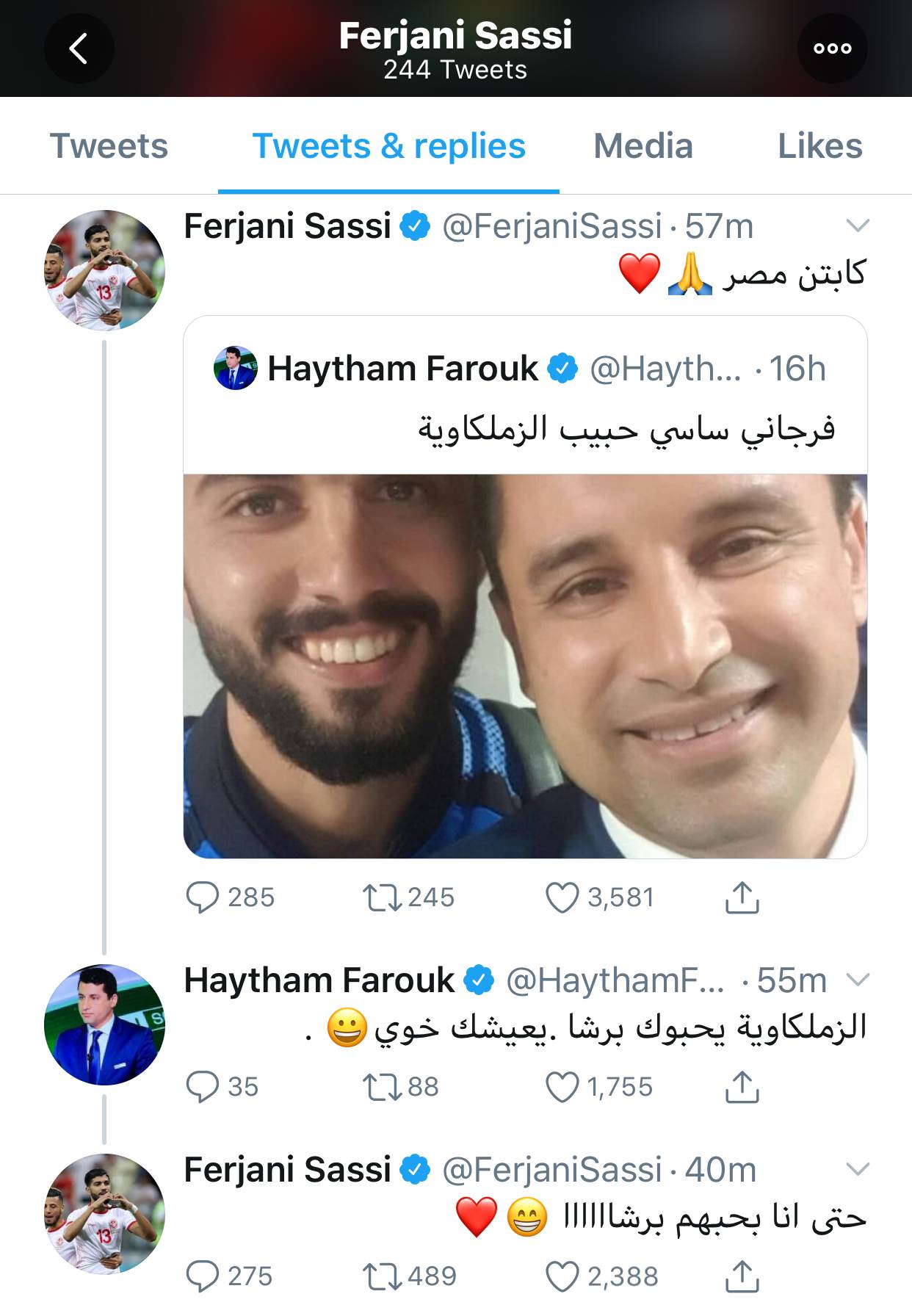This screenshot has width=912, height=1316.
Task: Expand the caret menu on 40m tweet
Action: pos(858,1169)
